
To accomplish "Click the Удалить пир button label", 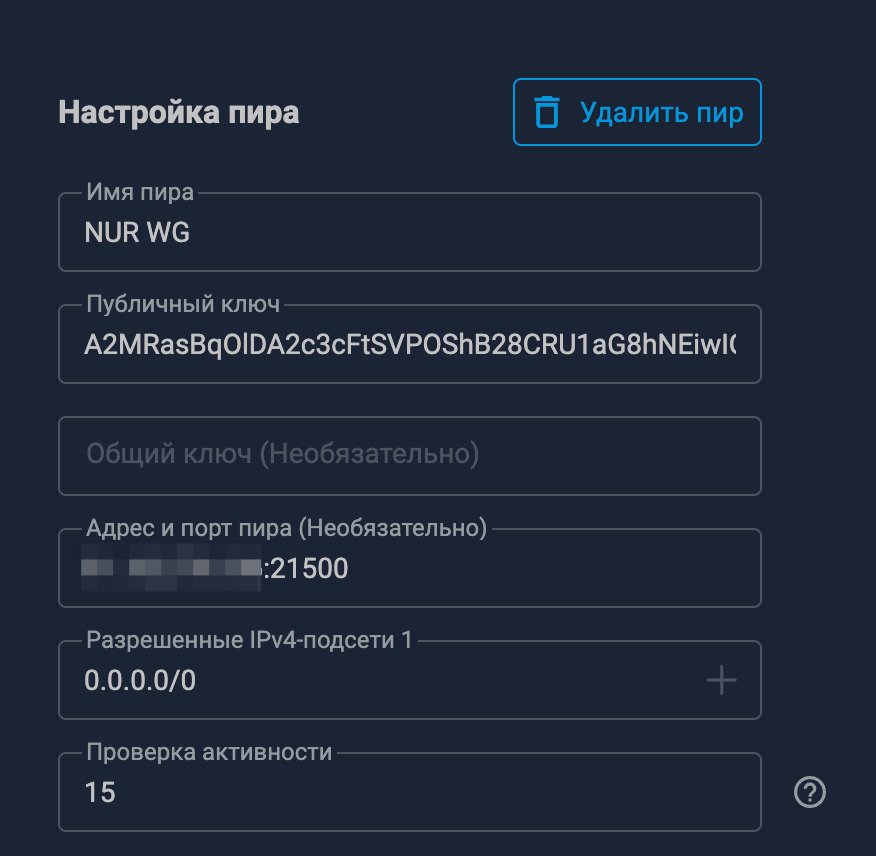I will (661, 113).
